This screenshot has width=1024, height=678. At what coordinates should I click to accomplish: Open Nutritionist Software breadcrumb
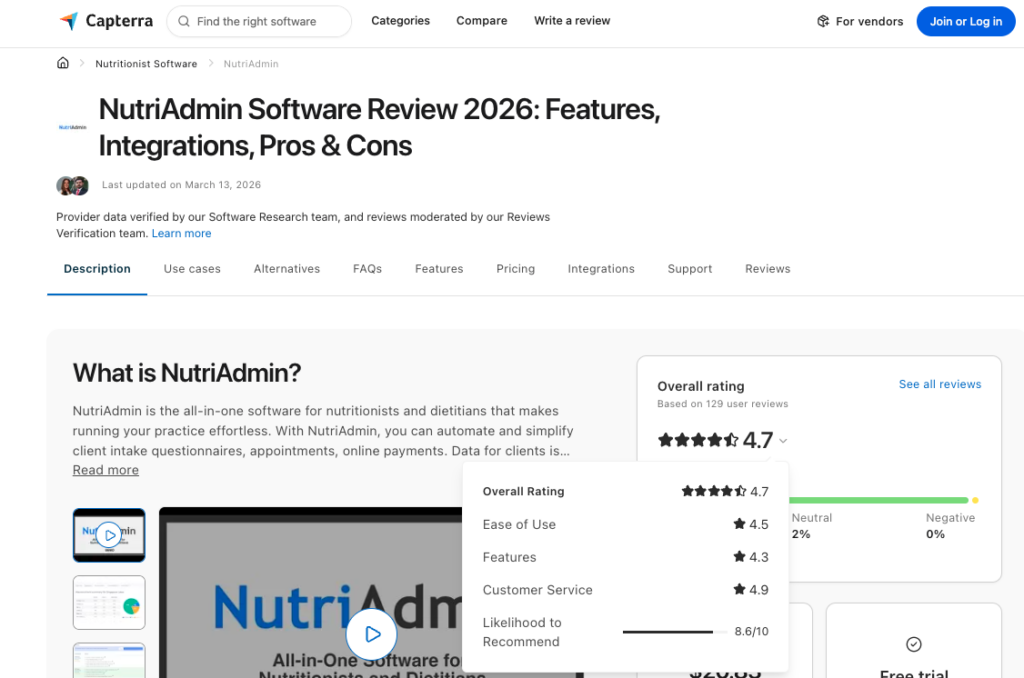(146, 63)
